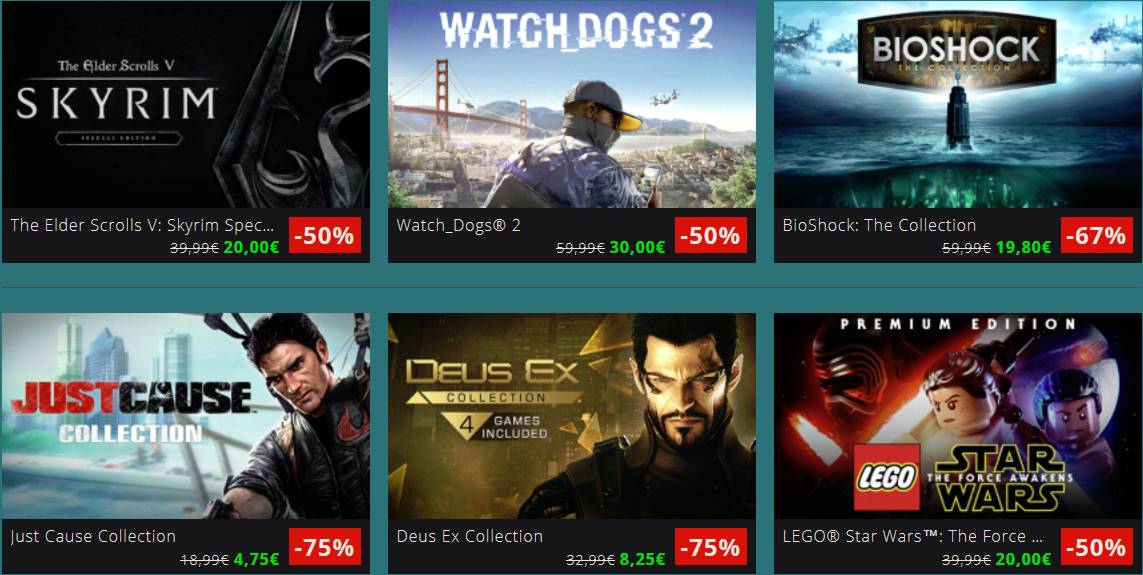Open the BioShock Collection banner image

pyautogui.click(x=958, y=104)
